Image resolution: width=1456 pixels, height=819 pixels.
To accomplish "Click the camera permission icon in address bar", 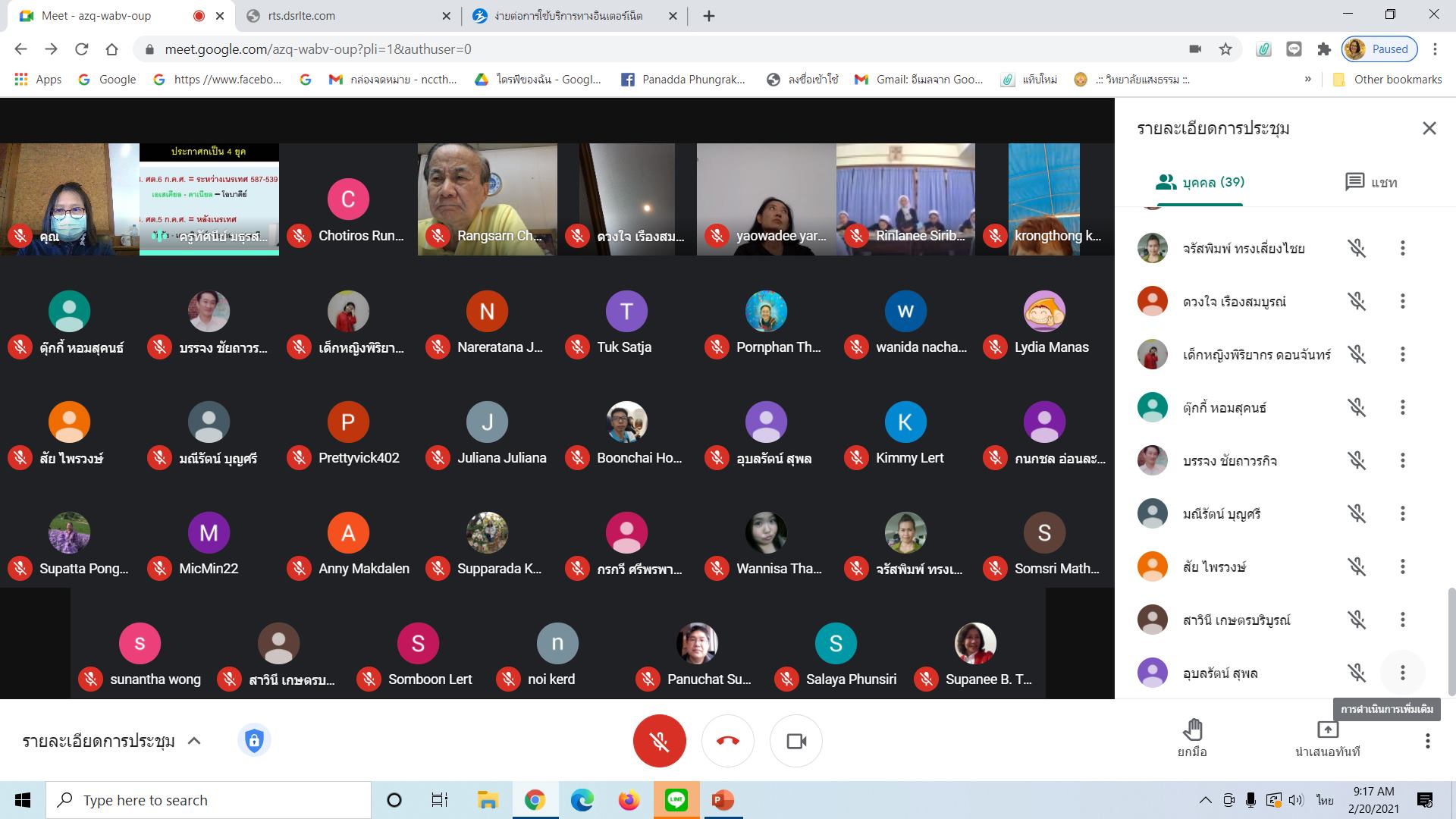I will tap(1195, 49).
